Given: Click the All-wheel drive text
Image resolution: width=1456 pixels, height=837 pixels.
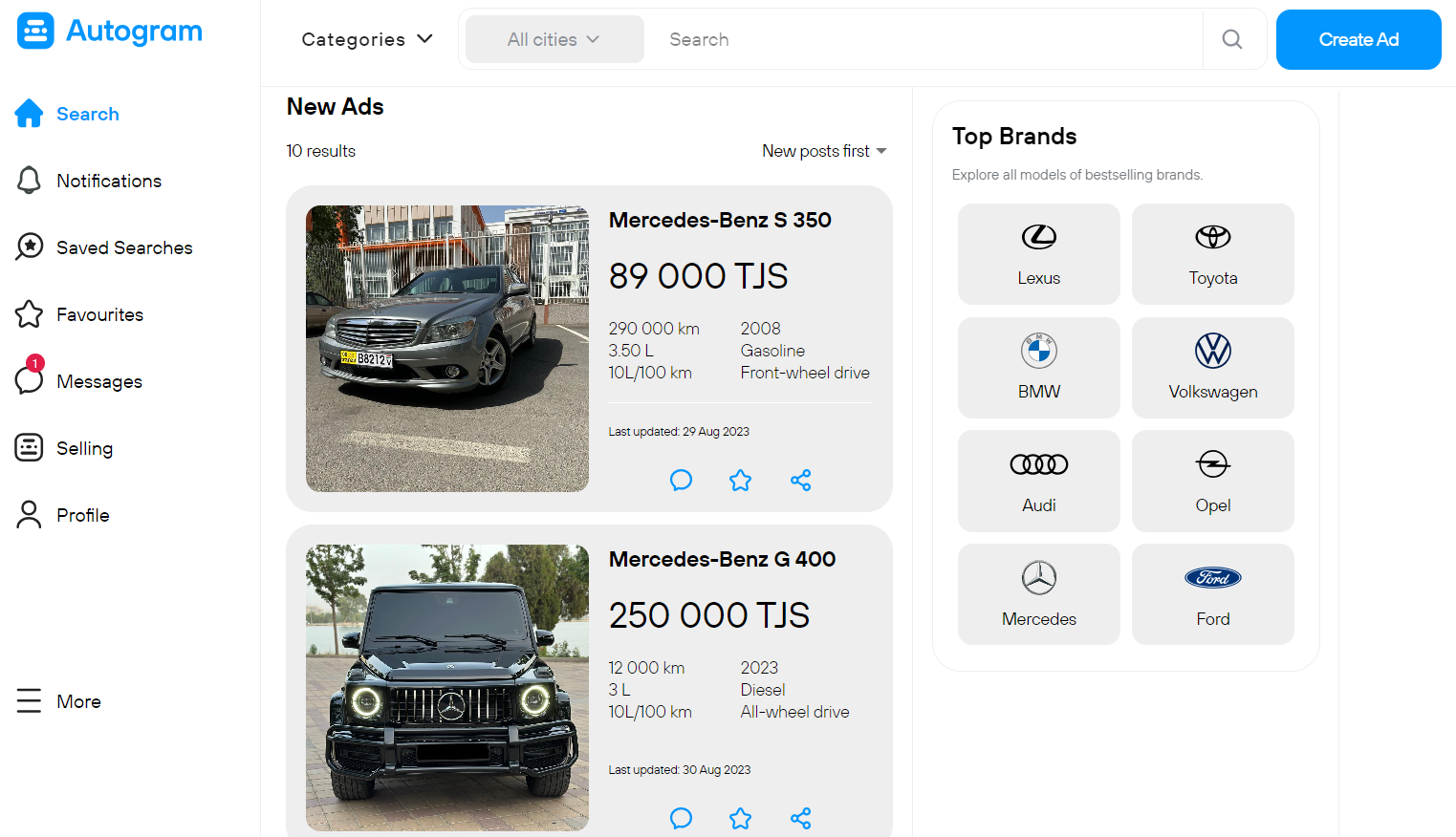Looking at the screenshot, I should (x=794, y=712).
